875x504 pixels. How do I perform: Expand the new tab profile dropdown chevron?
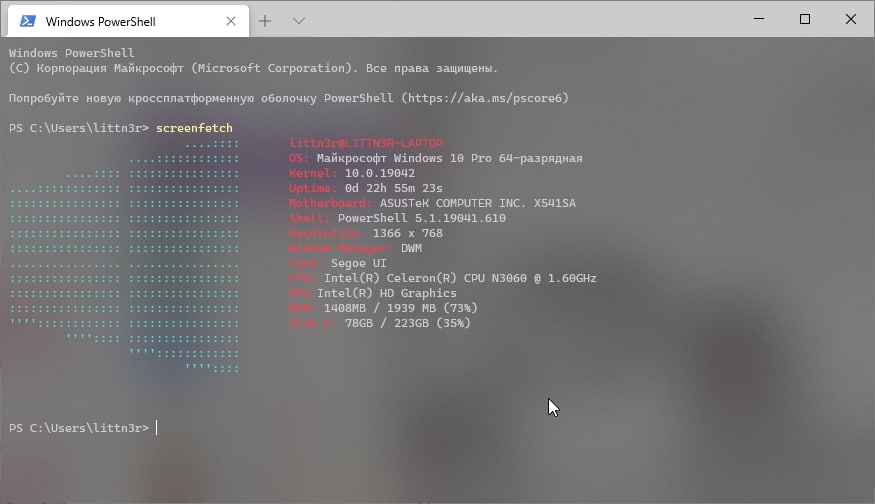[299, 21]
